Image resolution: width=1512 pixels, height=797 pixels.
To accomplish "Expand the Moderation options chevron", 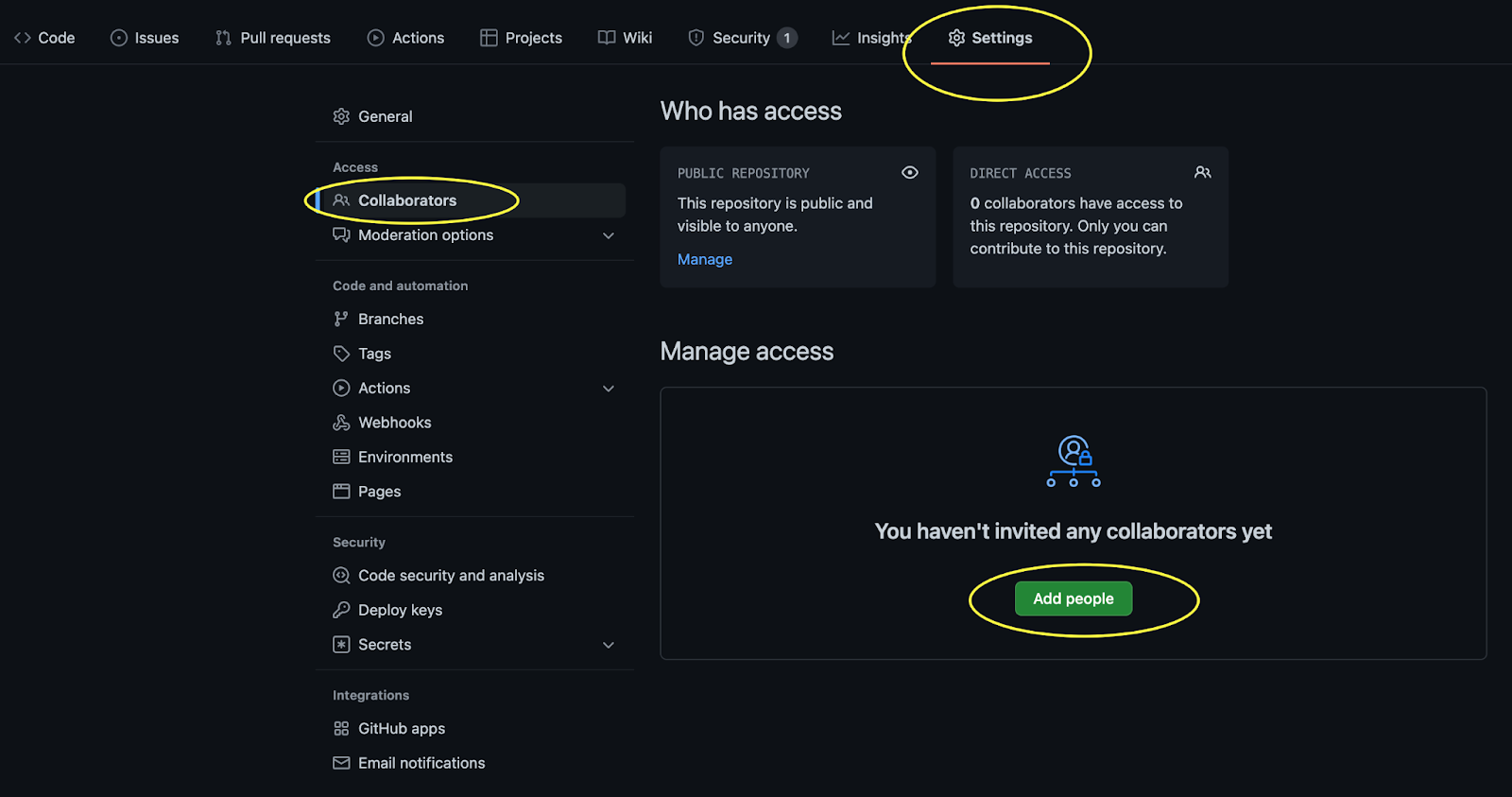I will pyautogui.click(x=609, y=235).
